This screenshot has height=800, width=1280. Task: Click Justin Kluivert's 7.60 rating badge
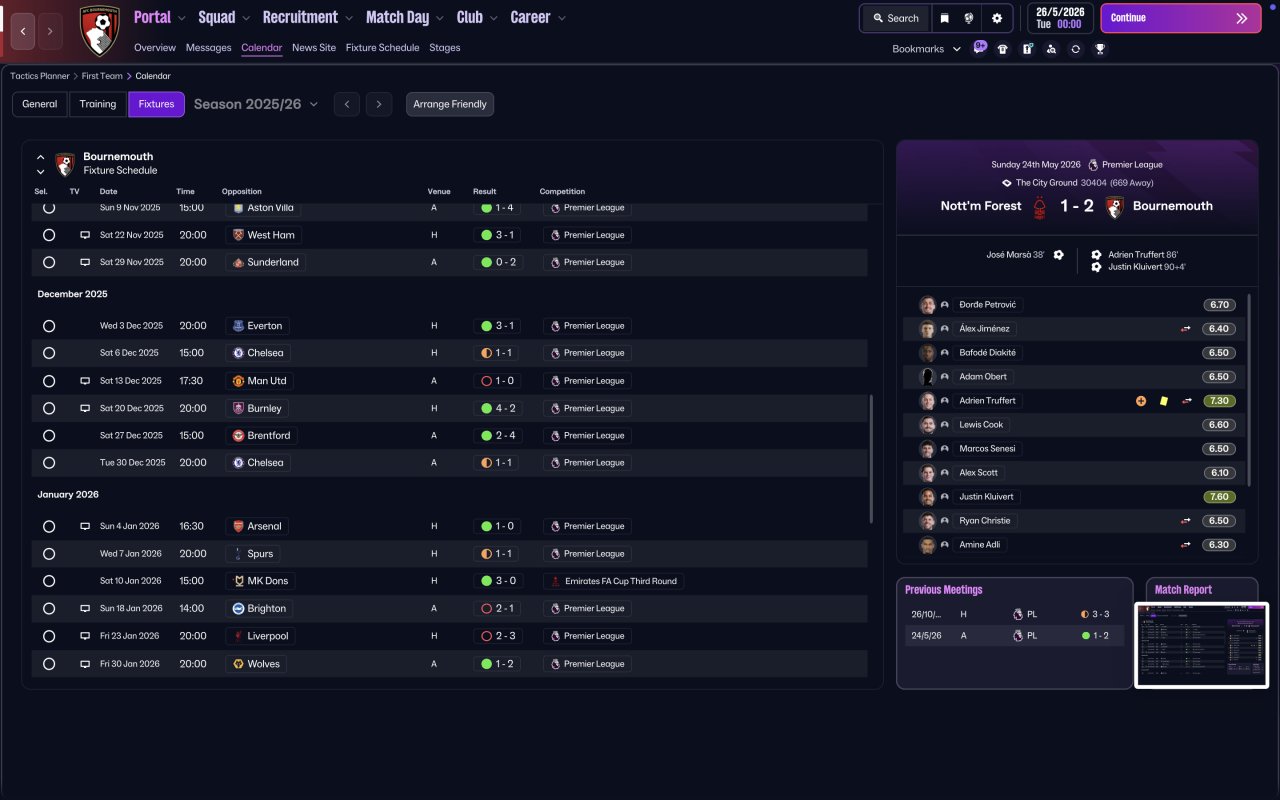[1219, 497]
